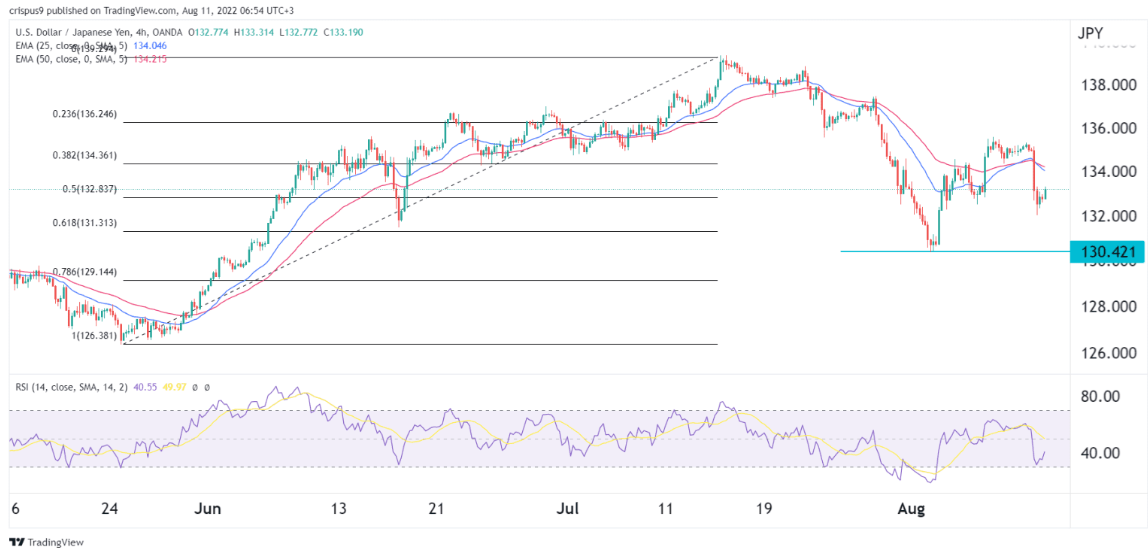1148x551 pixels.
Task: Click the Aug date on time axis
Action: coord(913,509)
